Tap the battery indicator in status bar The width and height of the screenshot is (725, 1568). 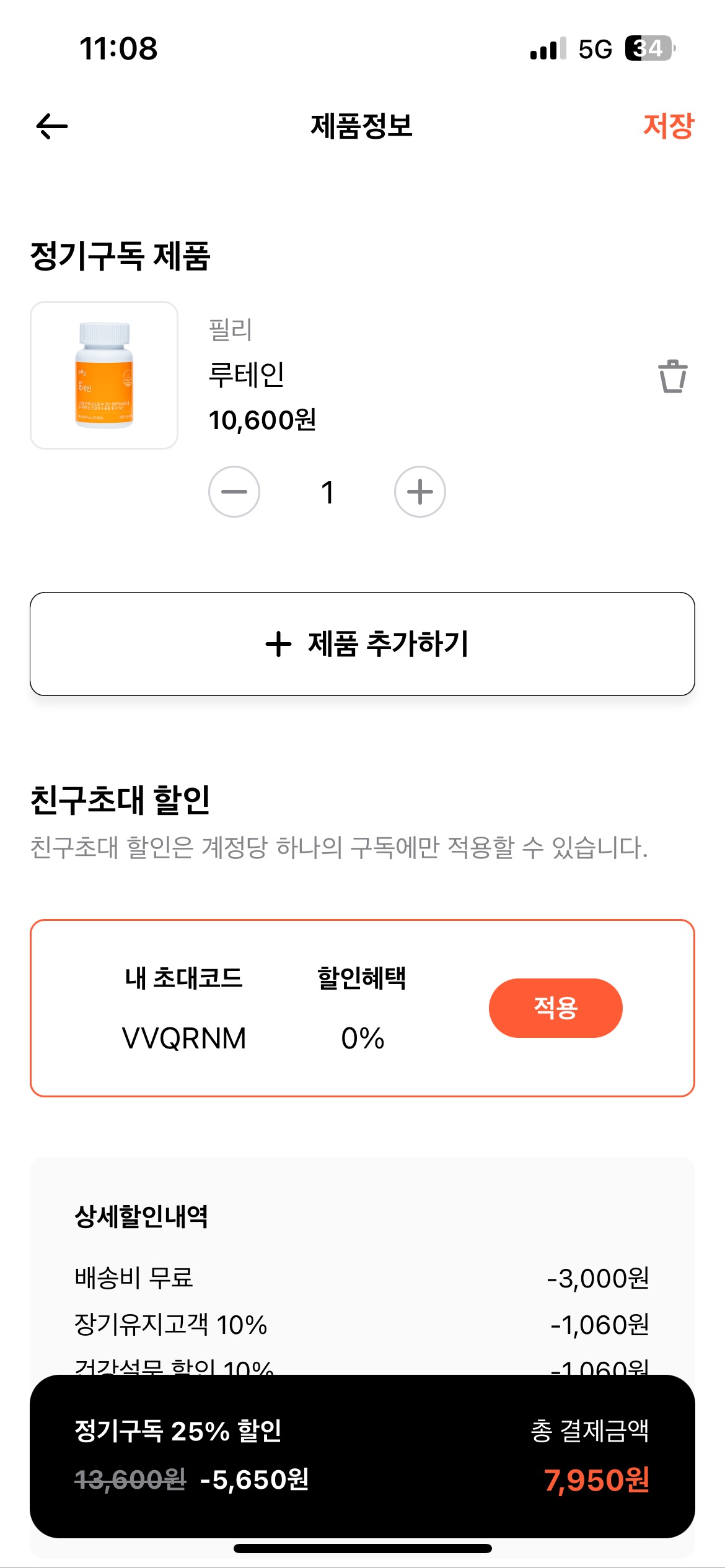(649, 48)
